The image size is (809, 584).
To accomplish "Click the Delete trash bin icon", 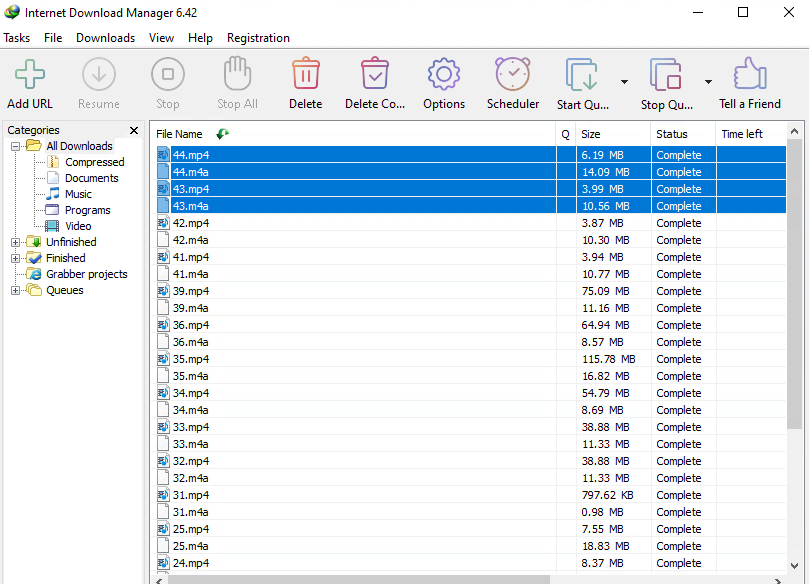I will [x=306, y=73].
